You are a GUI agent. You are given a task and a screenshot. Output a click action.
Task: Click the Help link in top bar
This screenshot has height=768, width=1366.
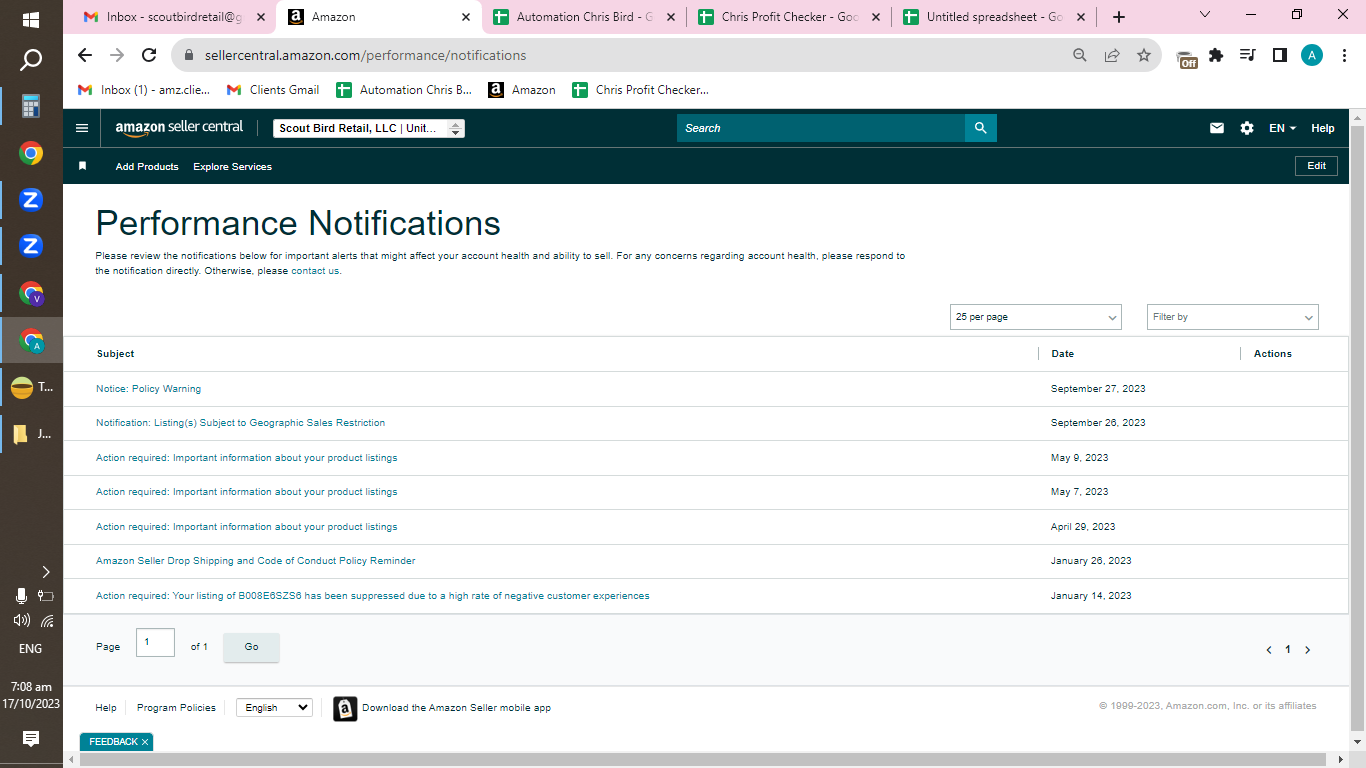(x=1323, y=128)
